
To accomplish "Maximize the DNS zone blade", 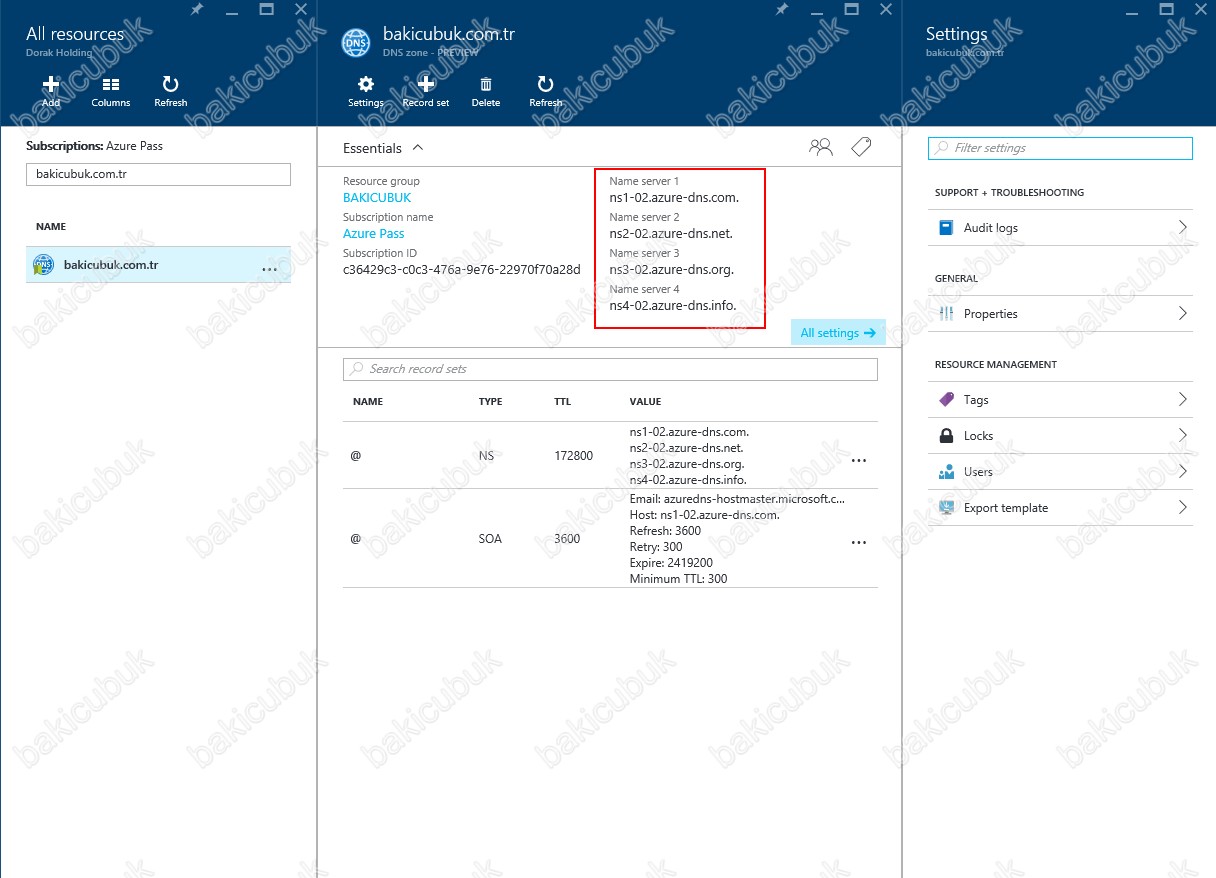I will (851, 9).
